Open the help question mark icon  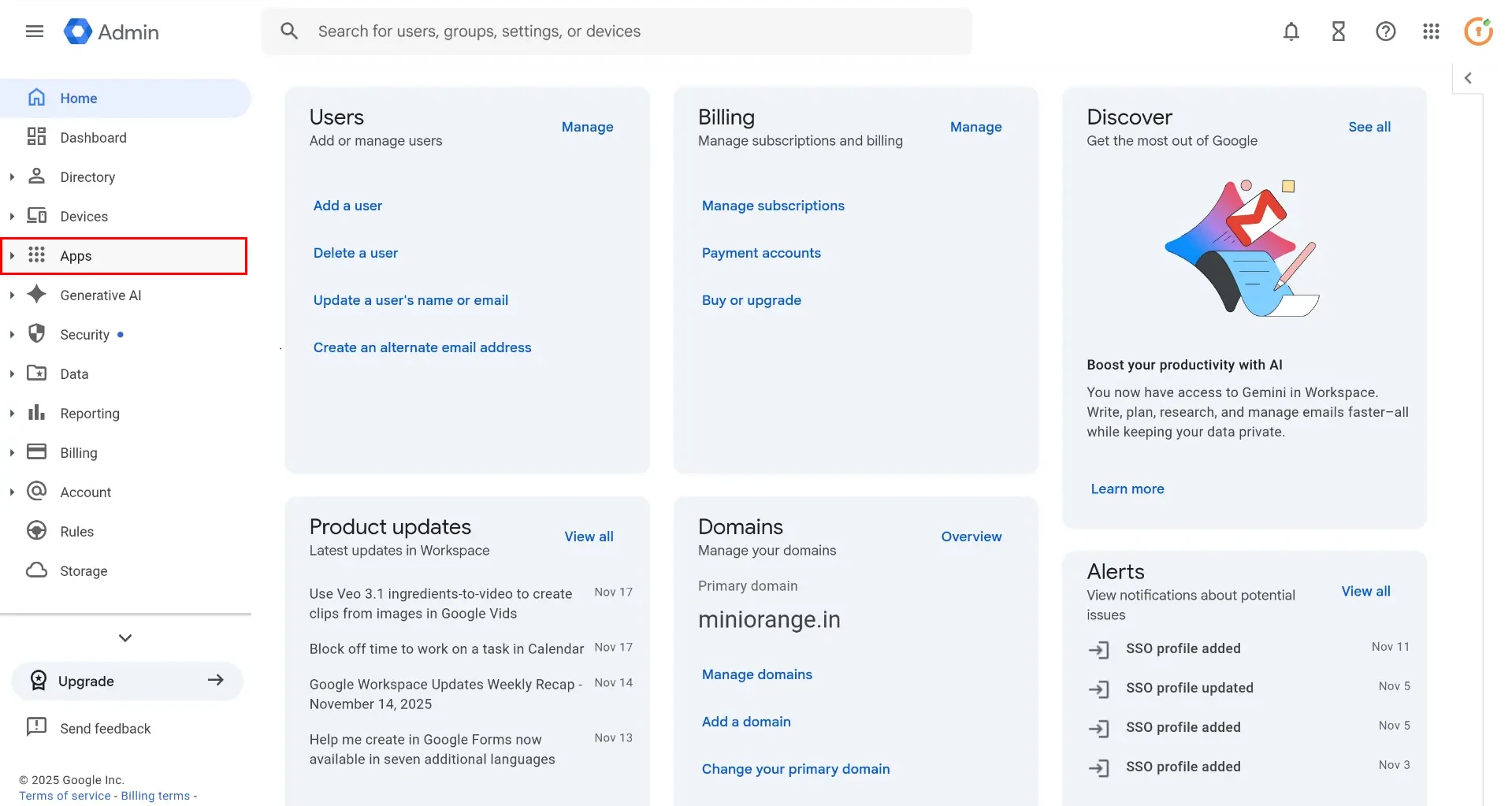pos(1385,32)
